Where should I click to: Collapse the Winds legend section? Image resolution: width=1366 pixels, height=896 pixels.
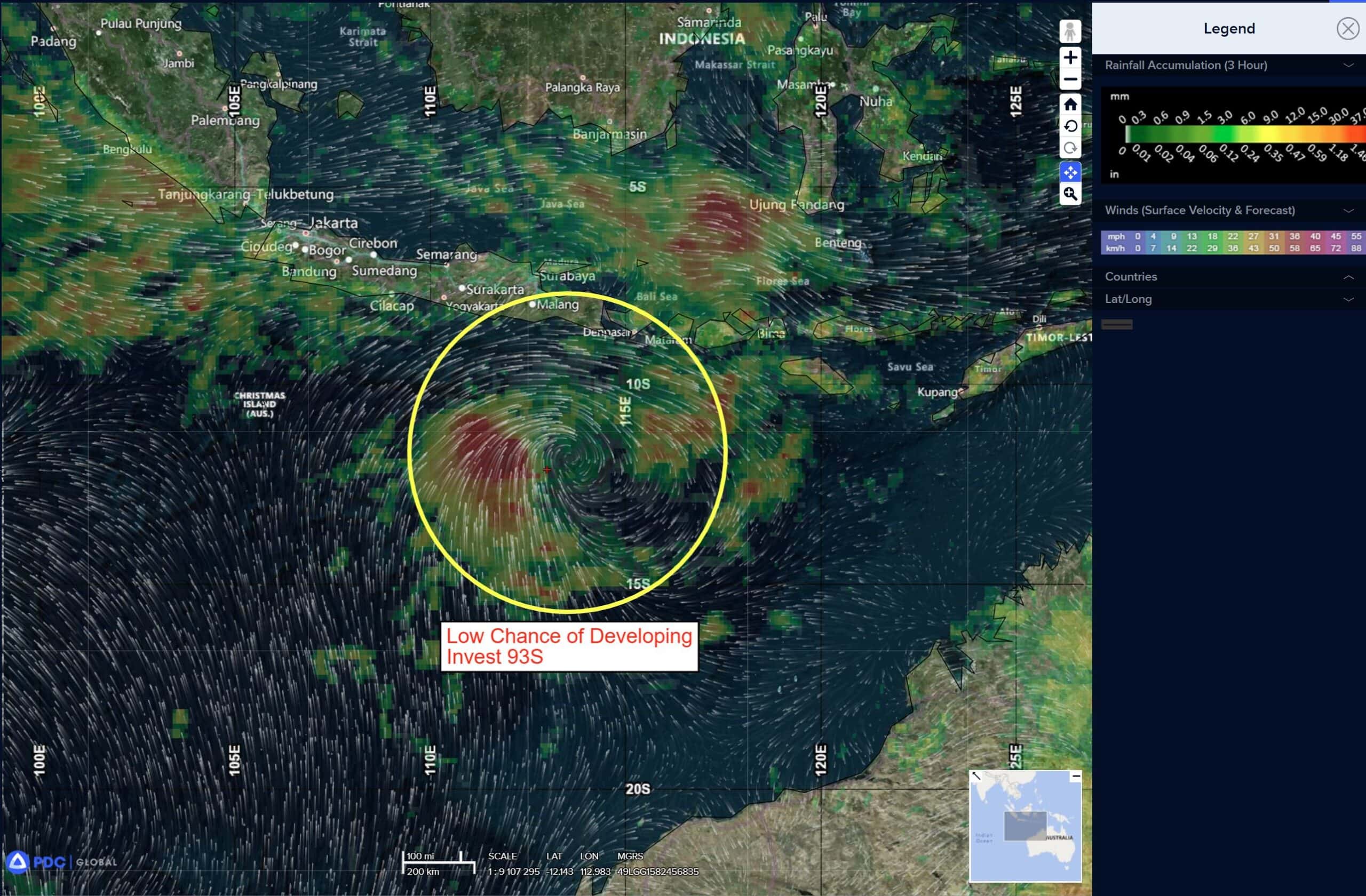[1348, 211]
